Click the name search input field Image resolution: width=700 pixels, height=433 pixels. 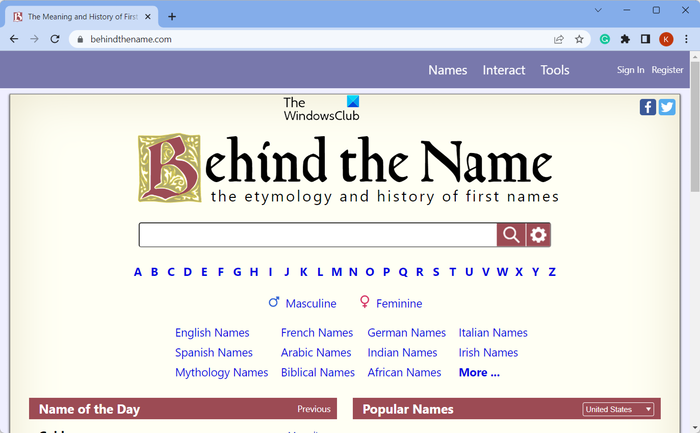(318, 235)
